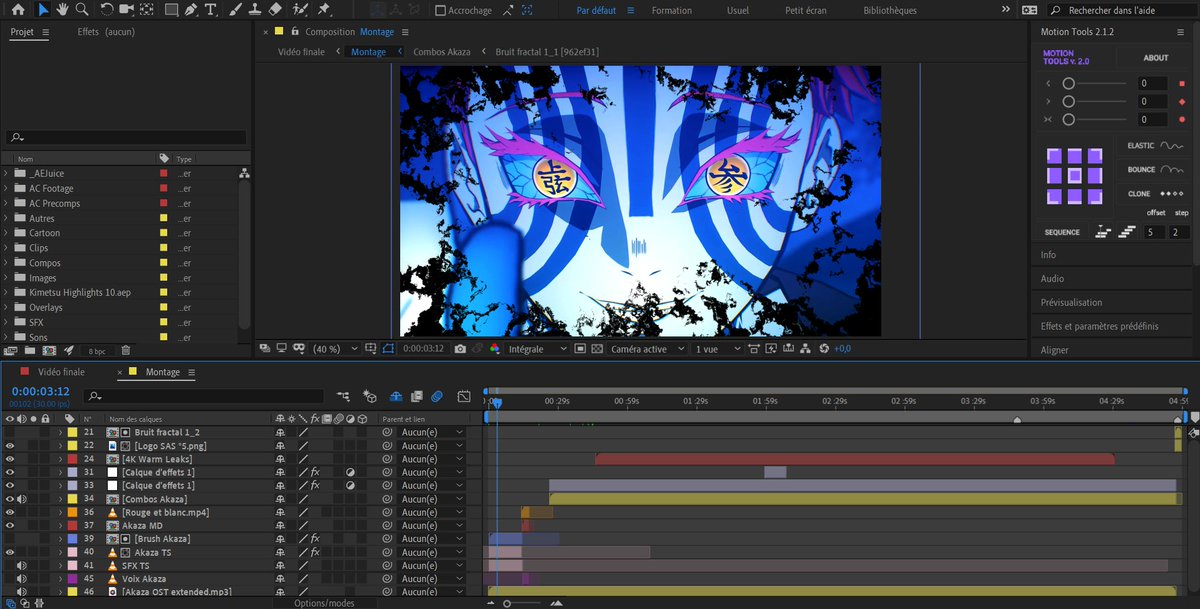Show channel and color management settings
1200x609 pixels.
pyautogui.click(x=494, y=349)
